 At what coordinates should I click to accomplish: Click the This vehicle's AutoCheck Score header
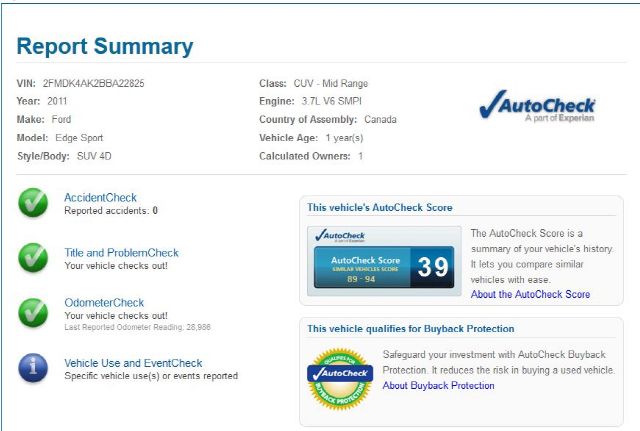[379, 208]
